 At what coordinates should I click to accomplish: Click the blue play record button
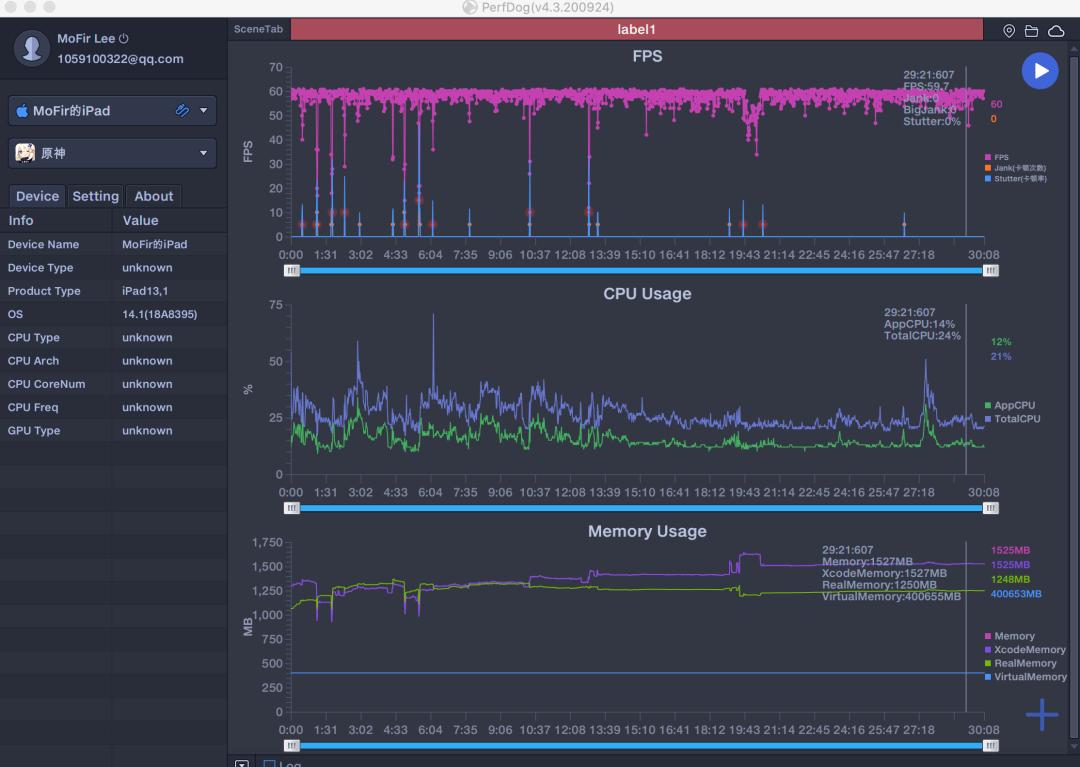click(x=1039, y=71)
